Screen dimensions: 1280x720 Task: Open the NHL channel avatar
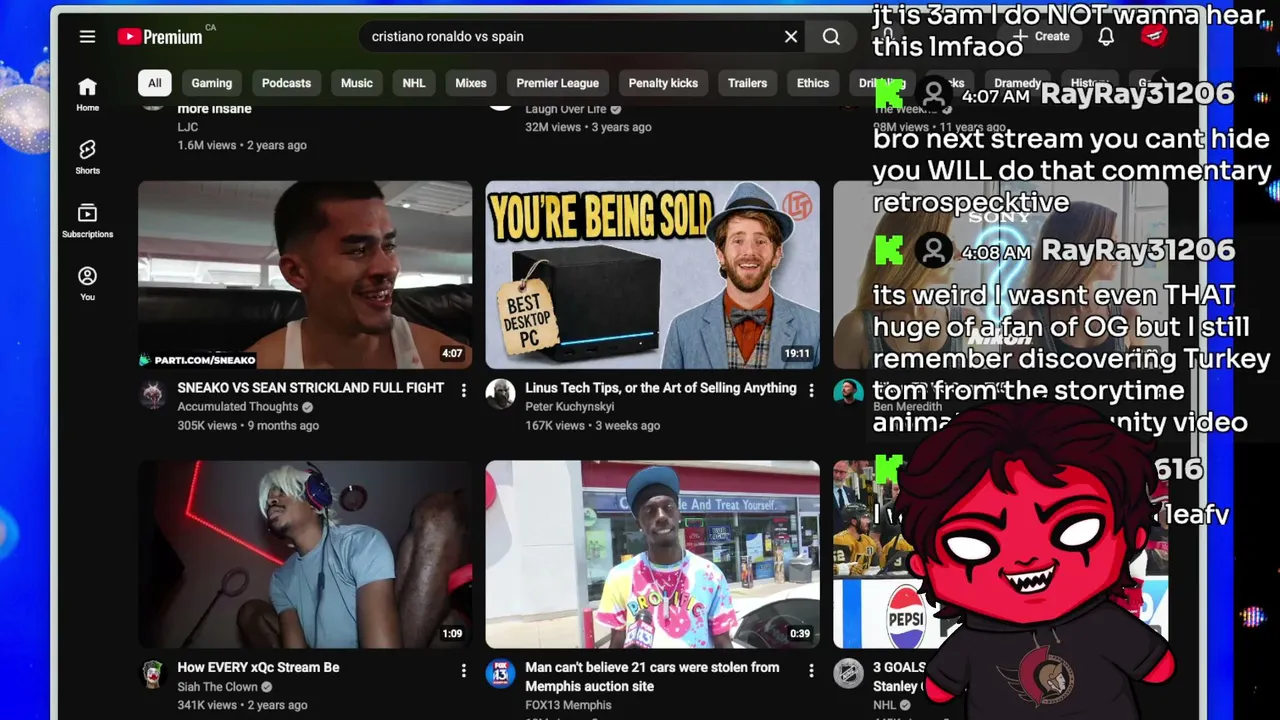848,674
